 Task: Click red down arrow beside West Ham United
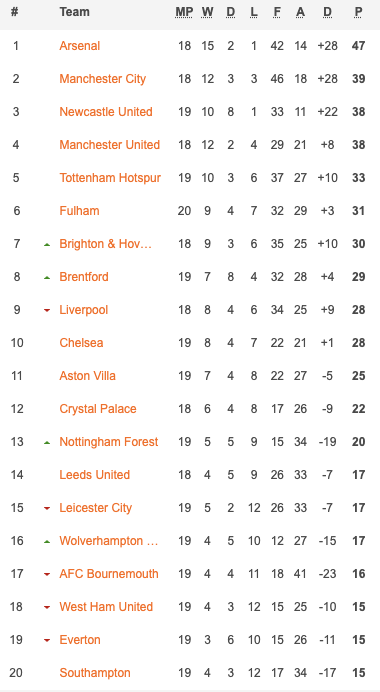tap(47, 607)
